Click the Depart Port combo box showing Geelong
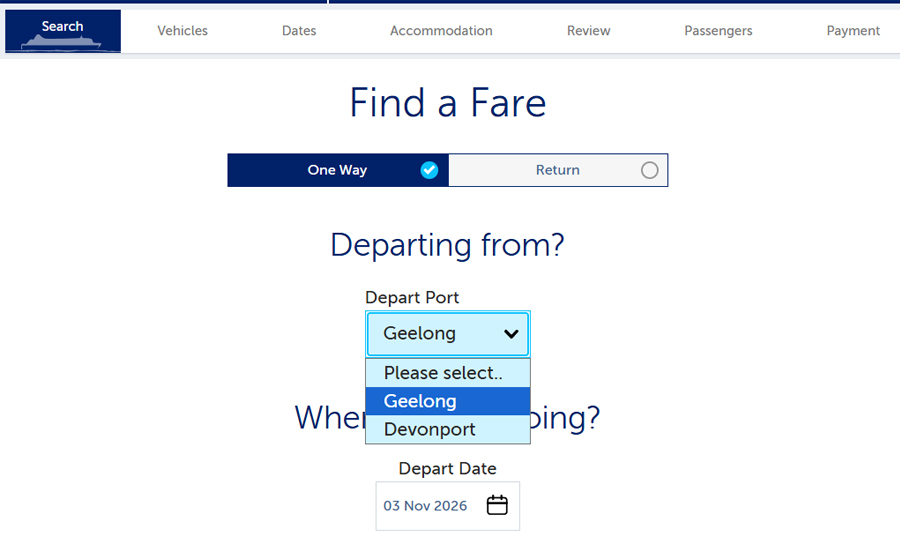The height and width of the screenshot is (539, 900). point(448,334)
